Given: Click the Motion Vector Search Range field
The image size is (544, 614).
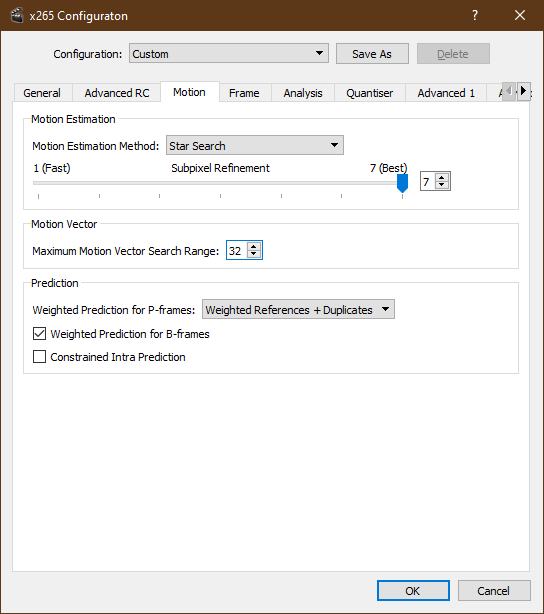Looking at the screenshot, I should coord(237,251).
